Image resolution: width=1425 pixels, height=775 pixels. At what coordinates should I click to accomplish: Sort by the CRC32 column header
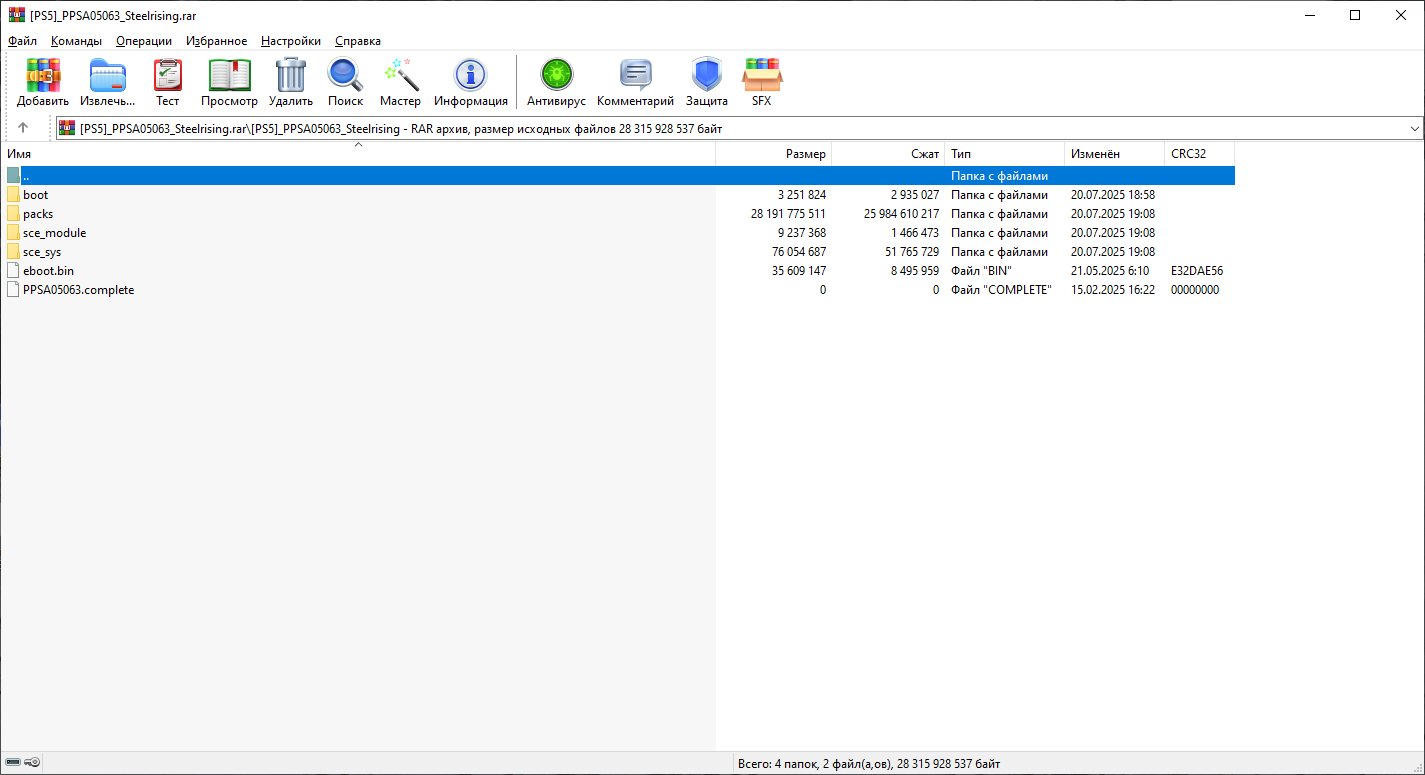point(1200,154)
